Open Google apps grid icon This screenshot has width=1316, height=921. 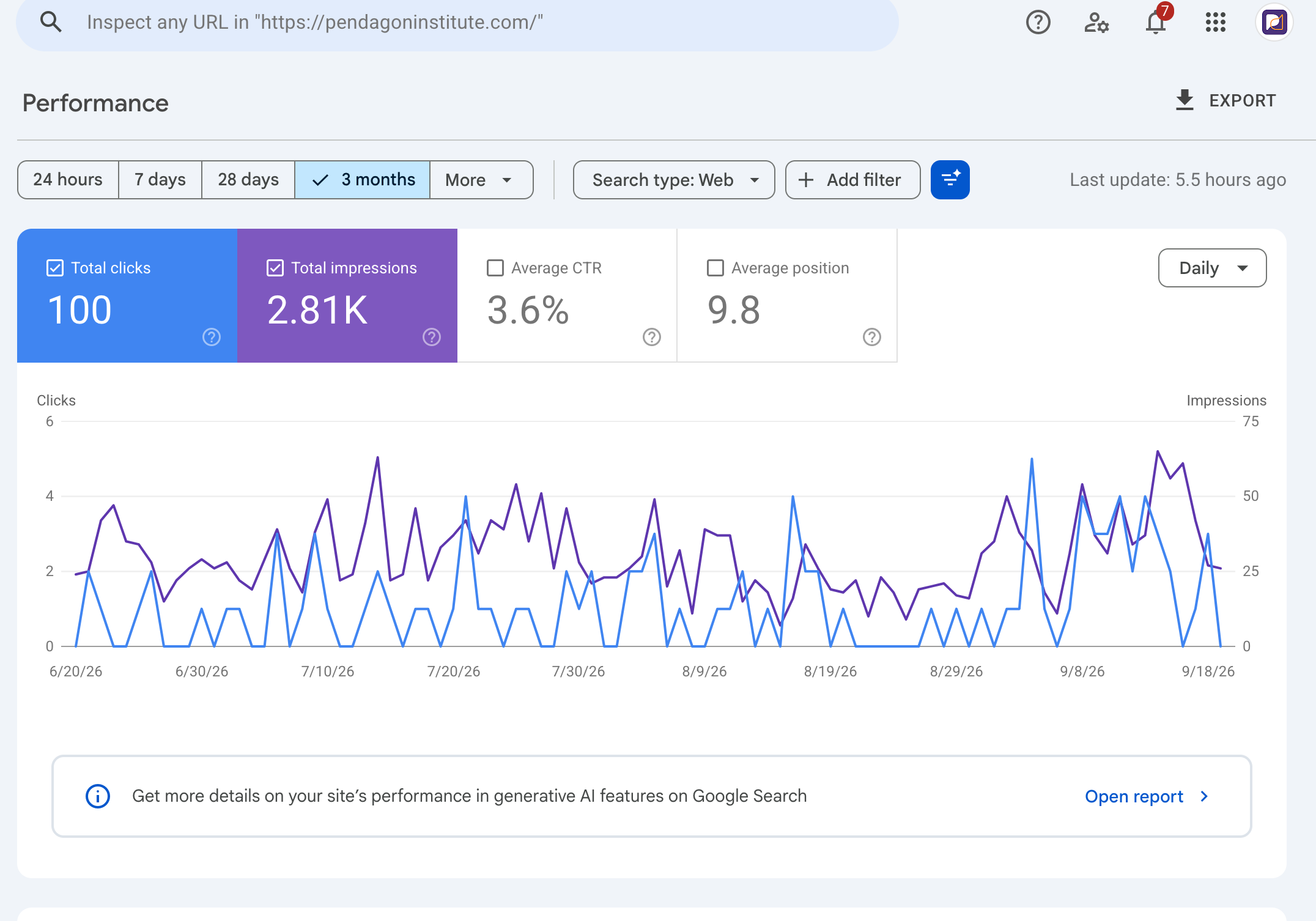[x=1215, y=23]
